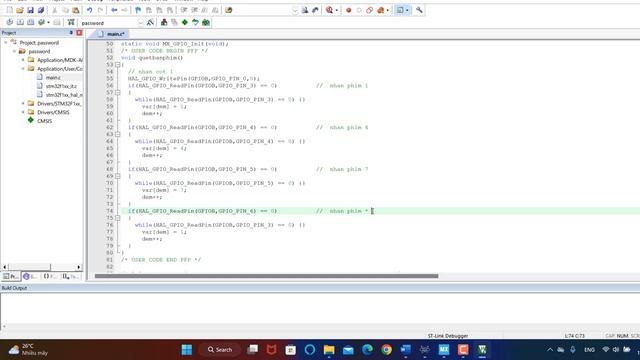
Task: Open a file with the folder icon
Action: (20, 10)
